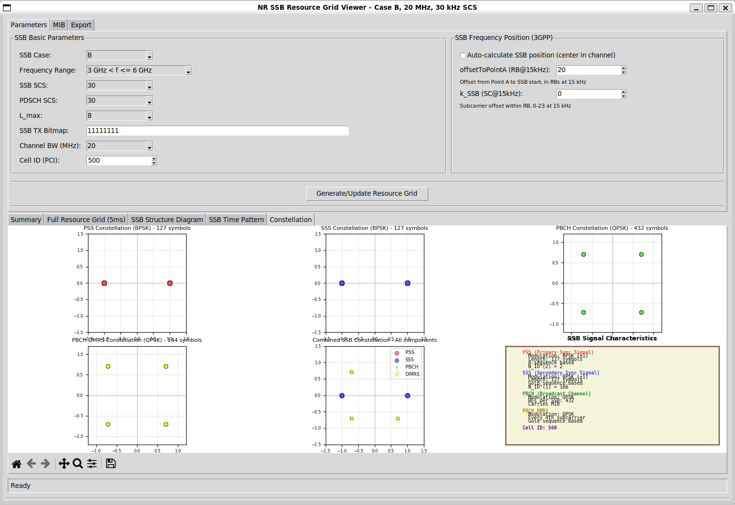Click the Home reset view icon
This screenshot has width=735, height=505.
tap(16, 464)
